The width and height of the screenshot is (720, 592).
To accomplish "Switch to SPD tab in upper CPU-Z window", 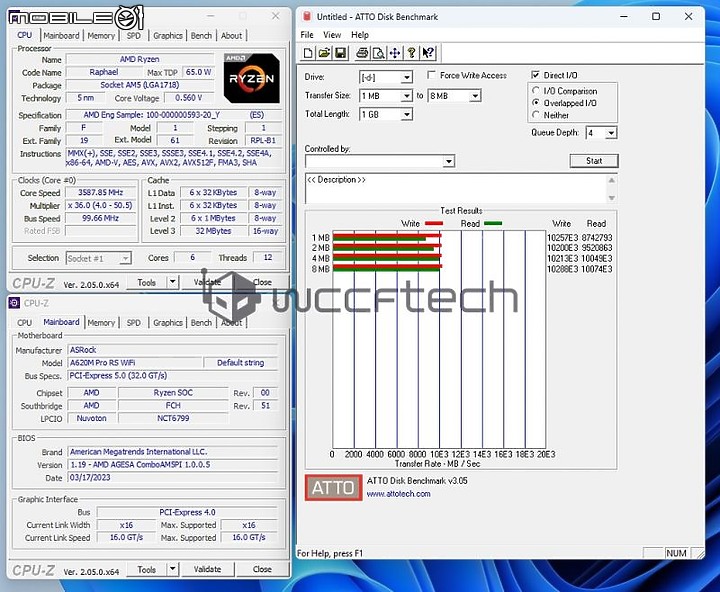I will [134, 35].
